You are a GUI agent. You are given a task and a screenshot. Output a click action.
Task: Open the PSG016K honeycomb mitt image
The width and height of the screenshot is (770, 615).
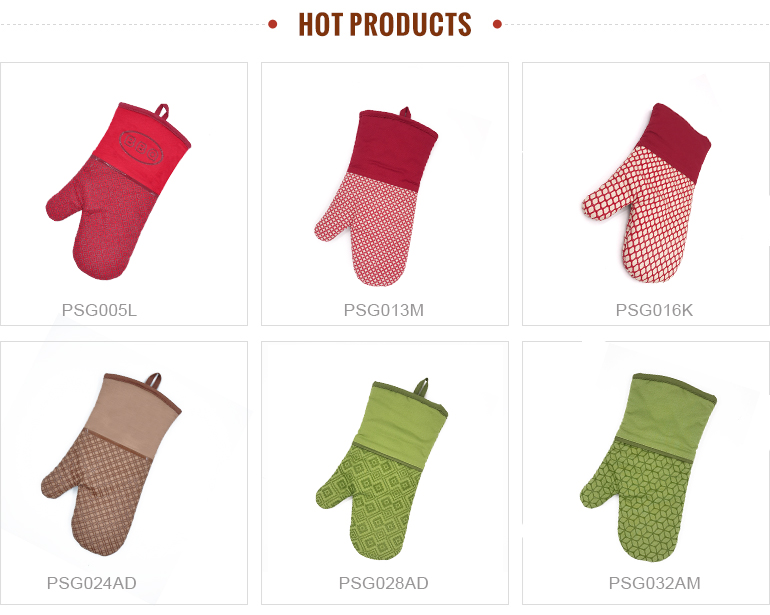coord(646,193)
